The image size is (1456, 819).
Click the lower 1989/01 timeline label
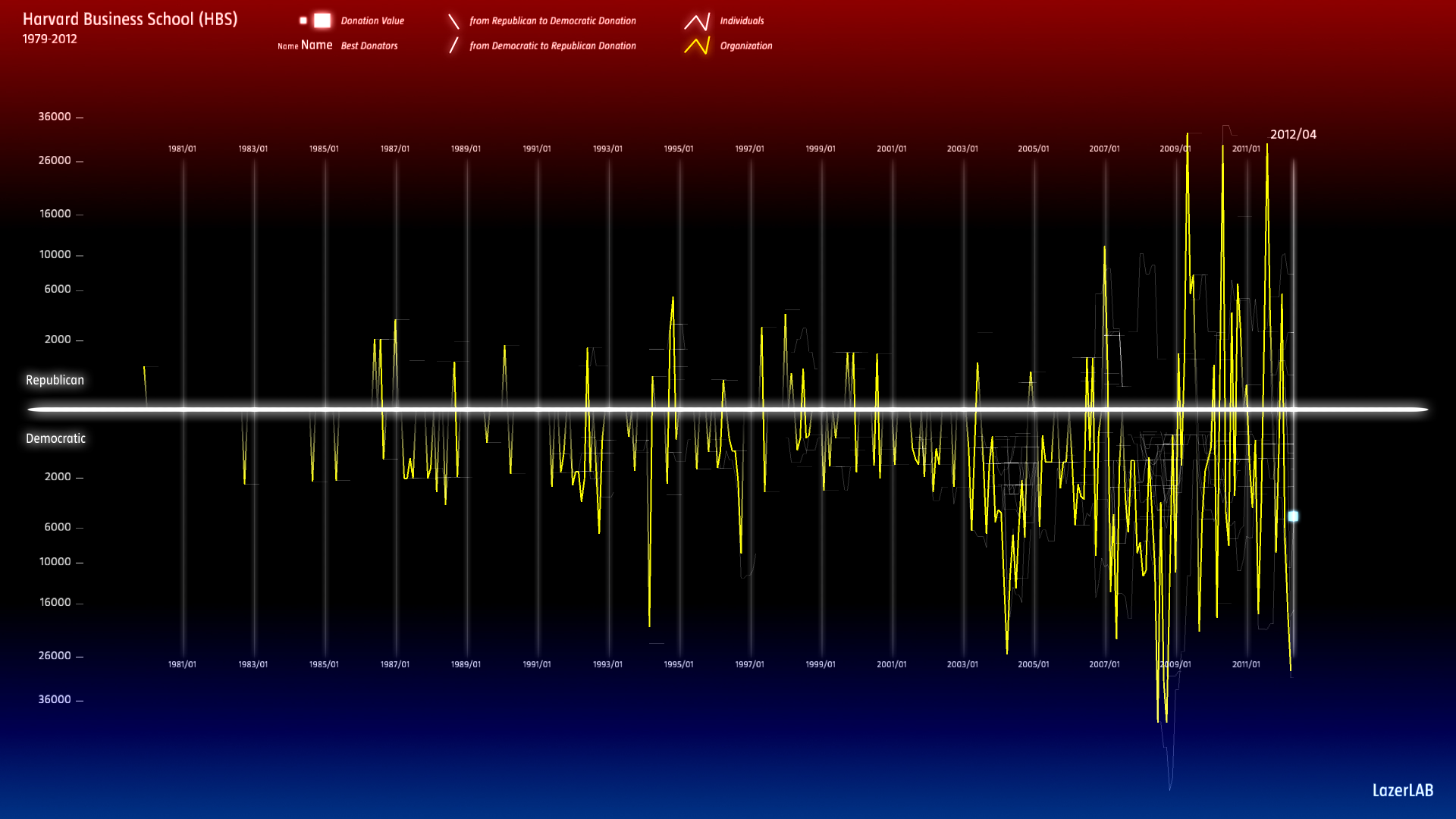pos(466,665)
